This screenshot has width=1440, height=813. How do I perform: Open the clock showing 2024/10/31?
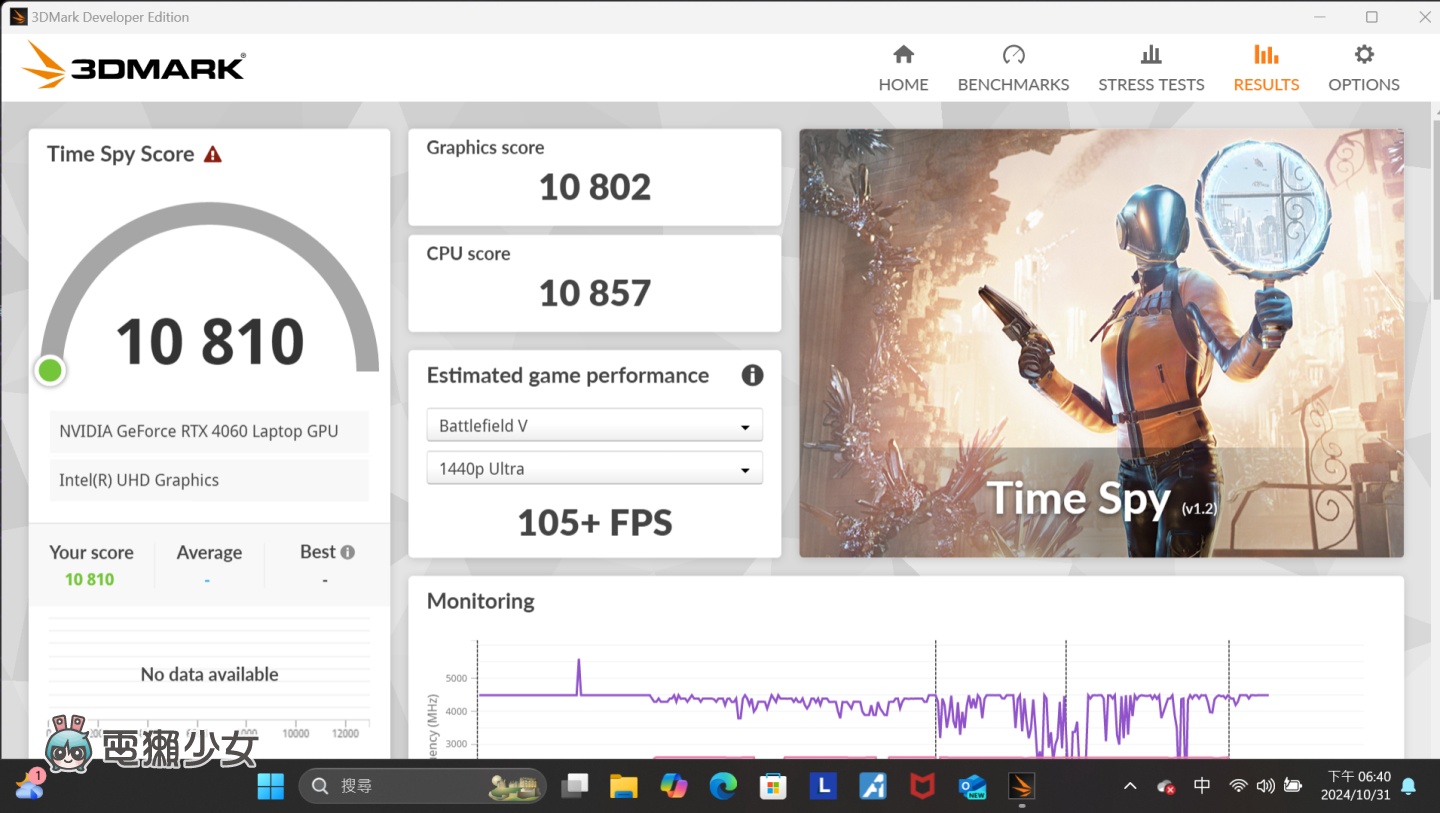[1356, 786]
